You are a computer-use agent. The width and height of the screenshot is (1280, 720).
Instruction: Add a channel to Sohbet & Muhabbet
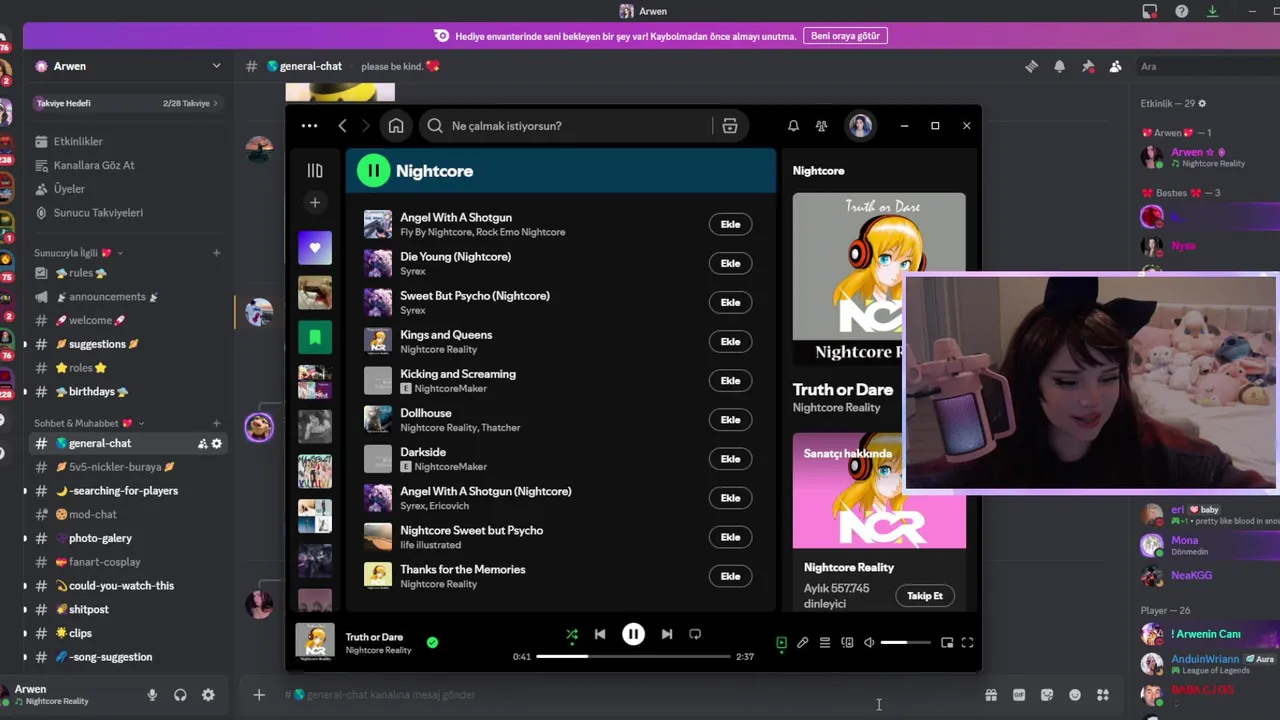tap(216, 423)
